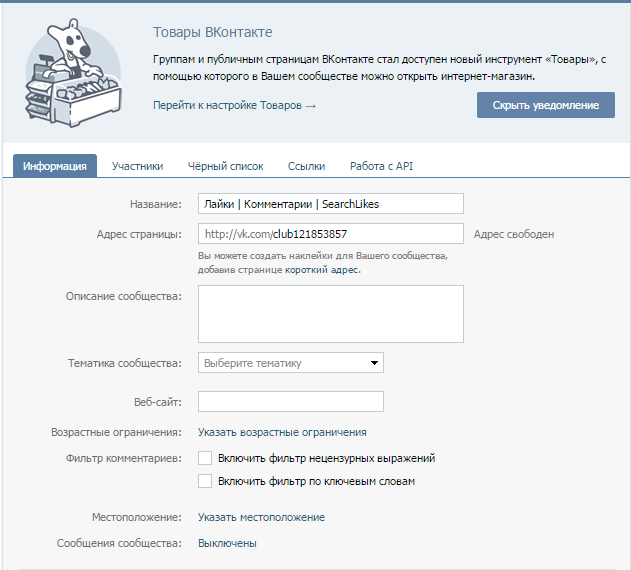Viewport: 631px width, 570px height.
Task: Switch to the Информация tab
Action: pos(55,166)
